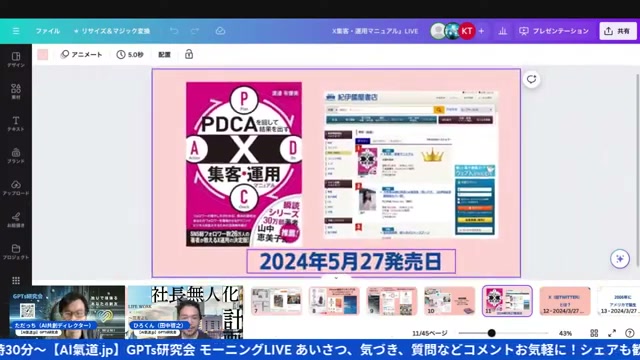Select page 10 thumbnail
The image size is (640, 360).
click(449, 301)
